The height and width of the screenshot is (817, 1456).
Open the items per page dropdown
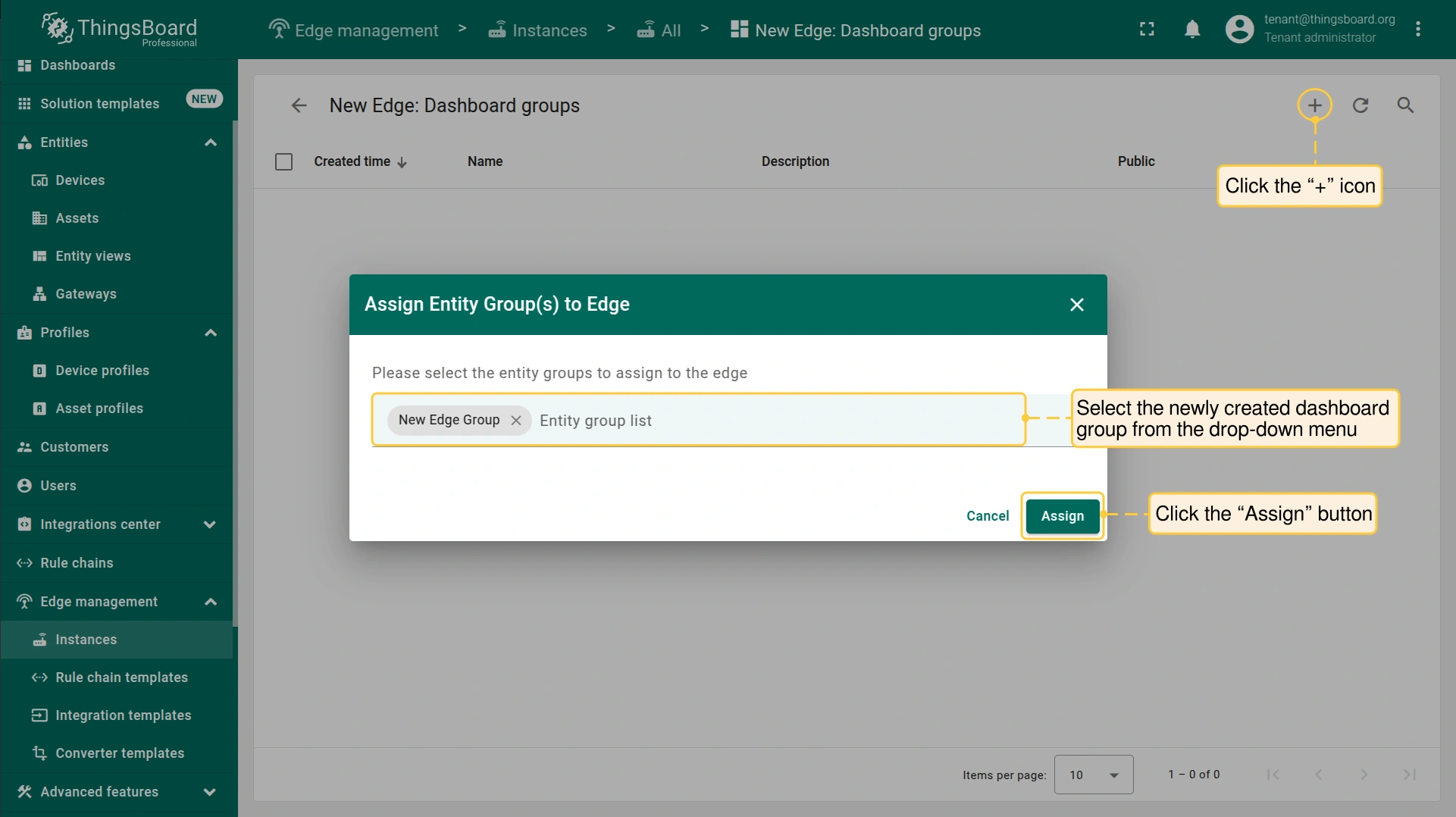click(x=1093, y=775)
